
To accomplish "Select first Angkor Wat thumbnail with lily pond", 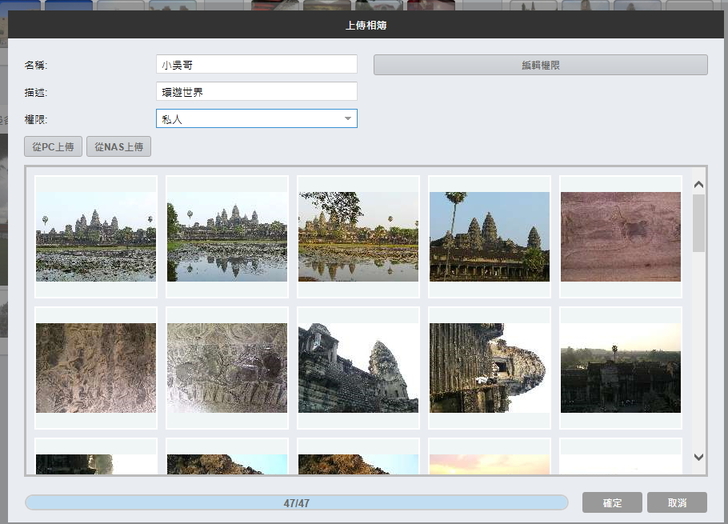I will tap(96, 237).
